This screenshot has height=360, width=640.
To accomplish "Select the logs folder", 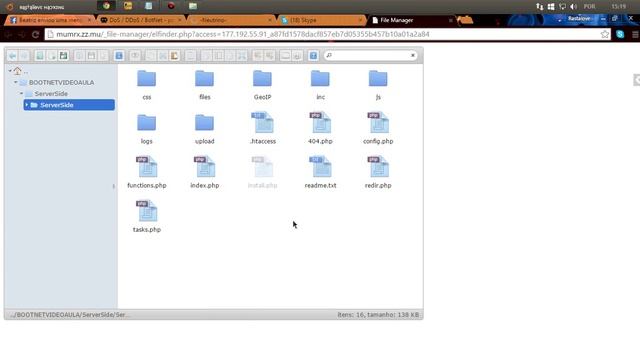I will pyautogui.click(x=147, y=129).
